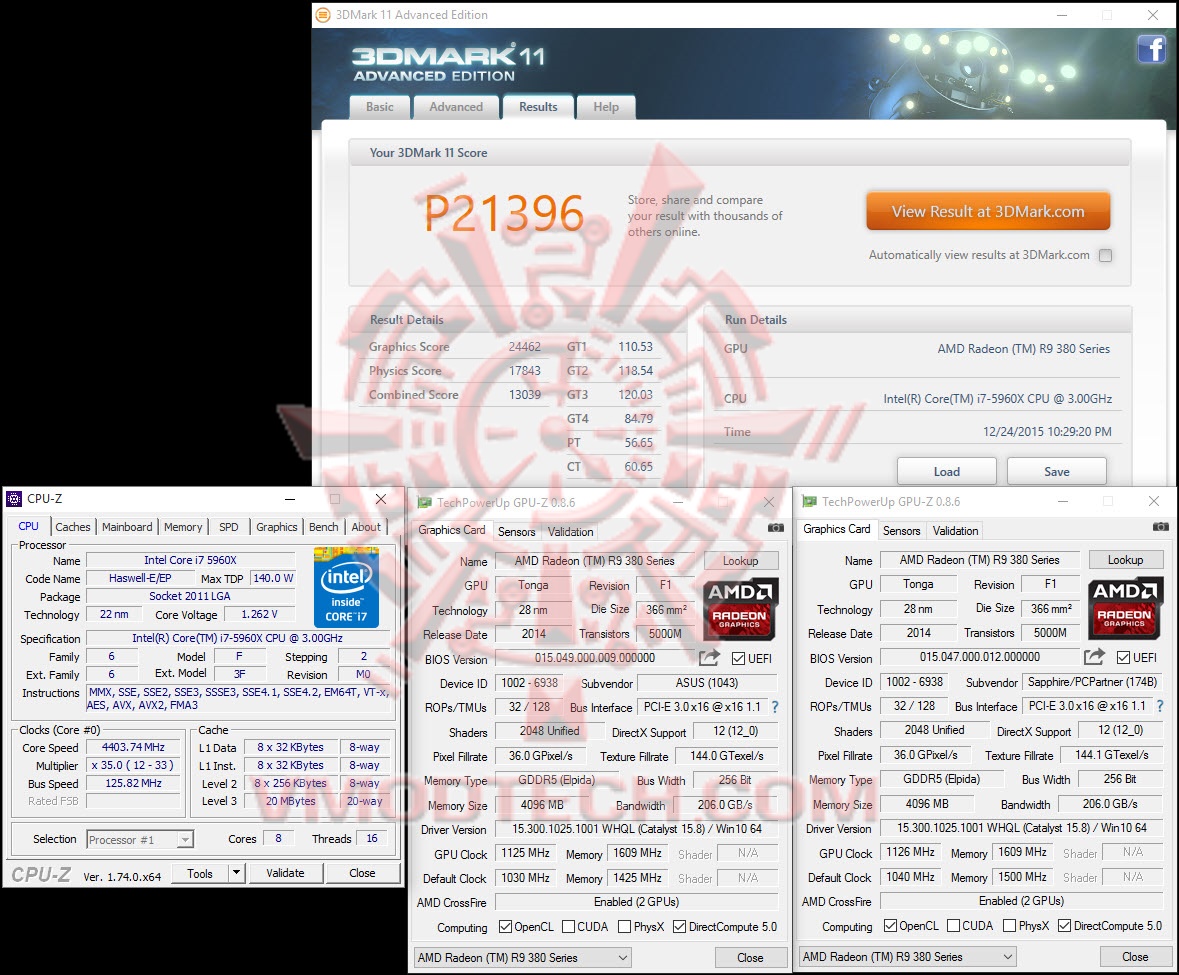Click the Physics Score value 17843
Viewport: 1179px width, 975px height.
(524, 371)
